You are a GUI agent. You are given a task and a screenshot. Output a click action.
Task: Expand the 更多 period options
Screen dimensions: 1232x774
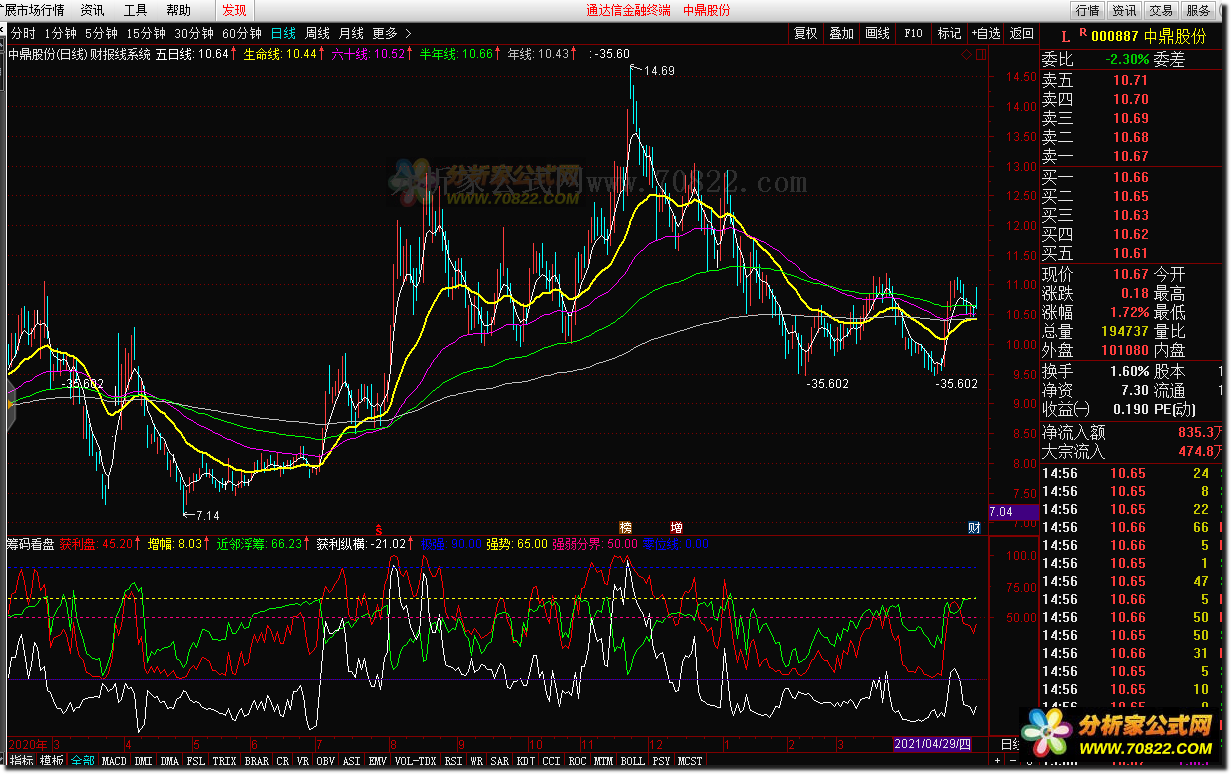click(x=391, y=33)
